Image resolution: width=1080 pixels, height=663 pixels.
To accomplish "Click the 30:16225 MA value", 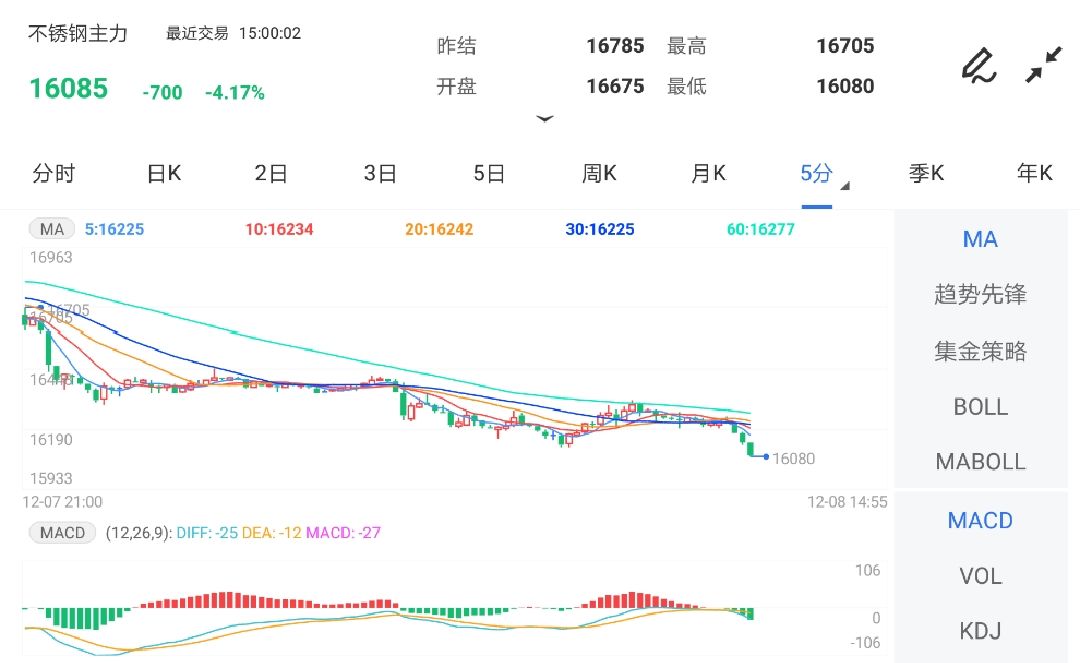I will 600,229.
